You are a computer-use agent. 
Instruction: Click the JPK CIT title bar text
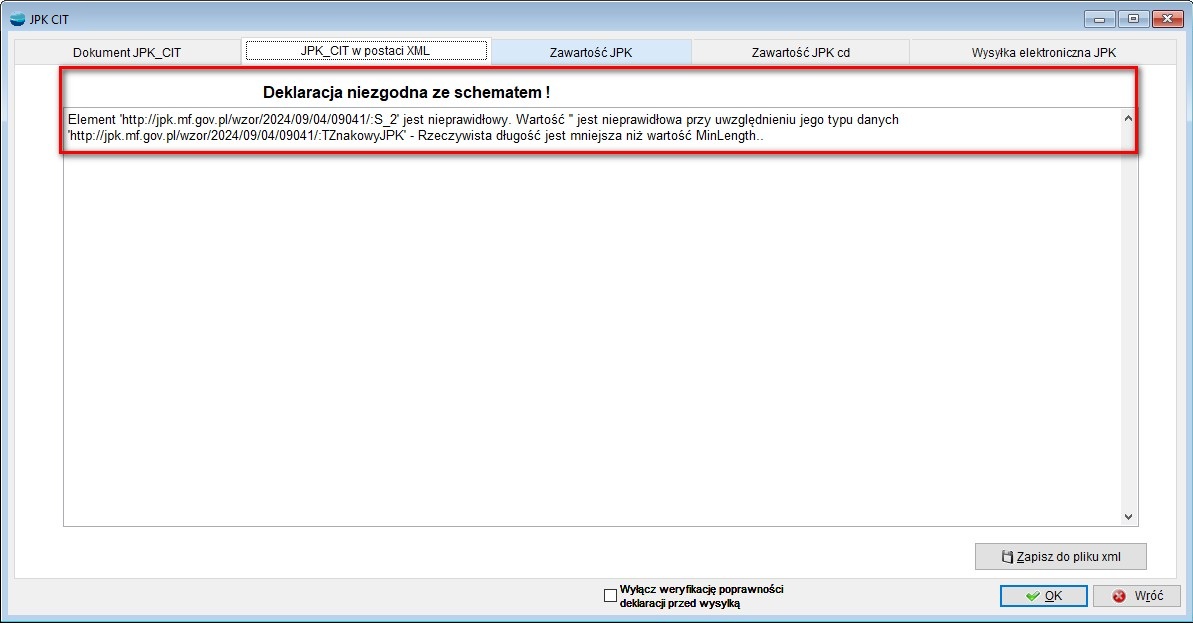(x=50, y=19)
